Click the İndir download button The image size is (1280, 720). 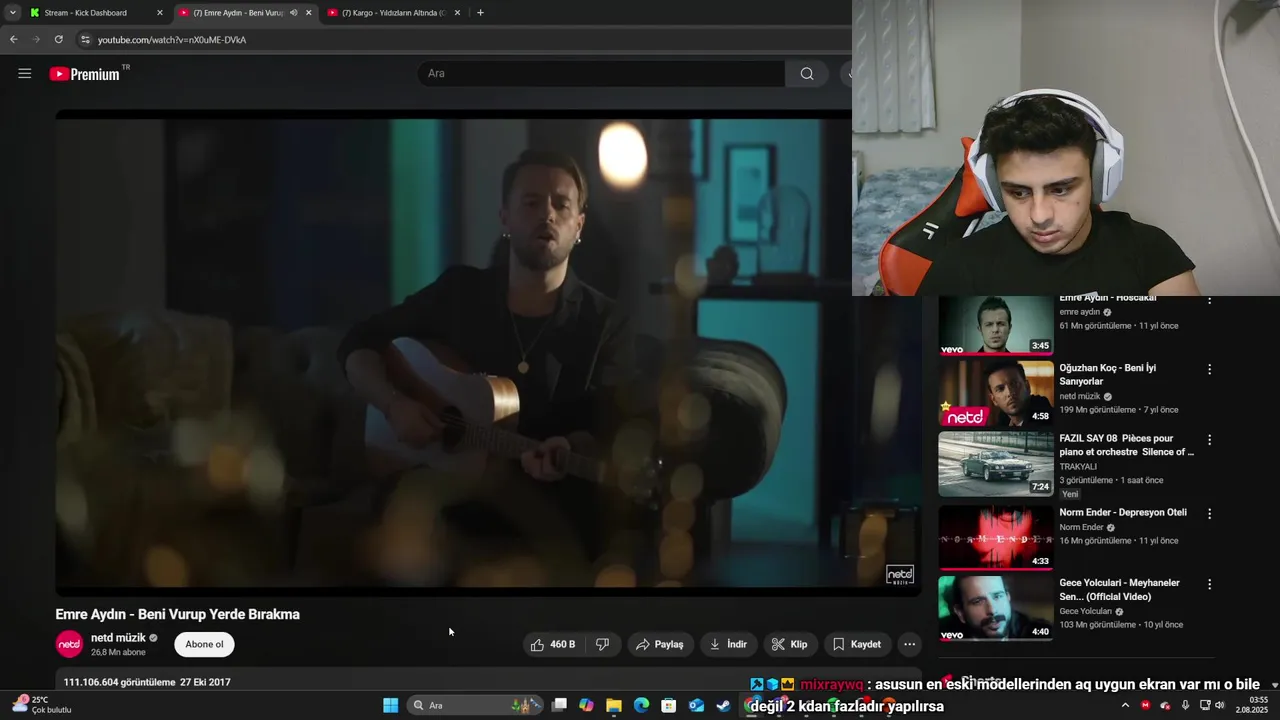[728, 644]
